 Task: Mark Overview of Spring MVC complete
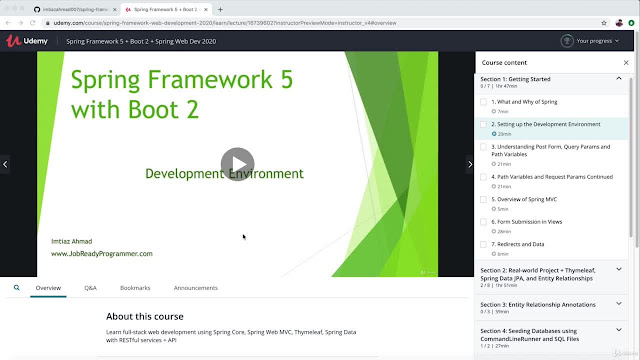coord(483,199)
